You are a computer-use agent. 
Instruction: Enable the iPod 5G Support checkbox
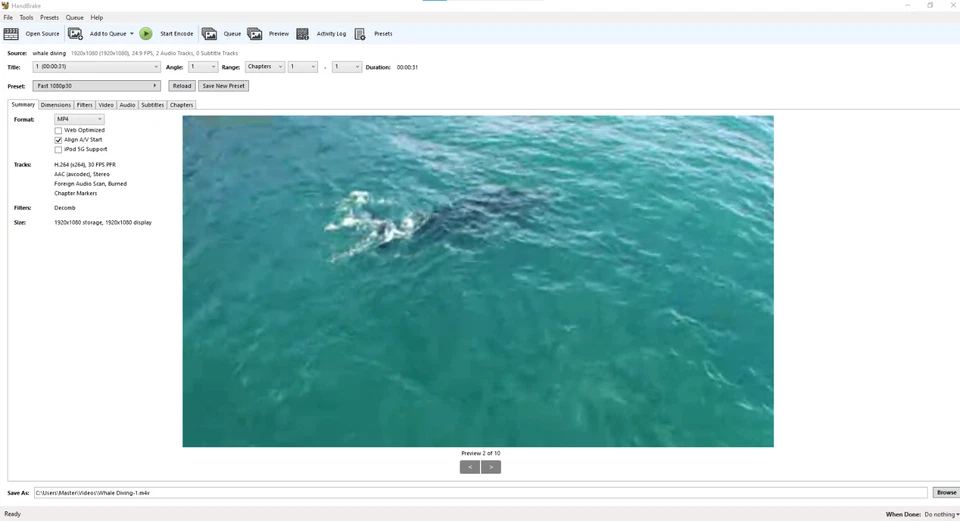pos(58,149)
